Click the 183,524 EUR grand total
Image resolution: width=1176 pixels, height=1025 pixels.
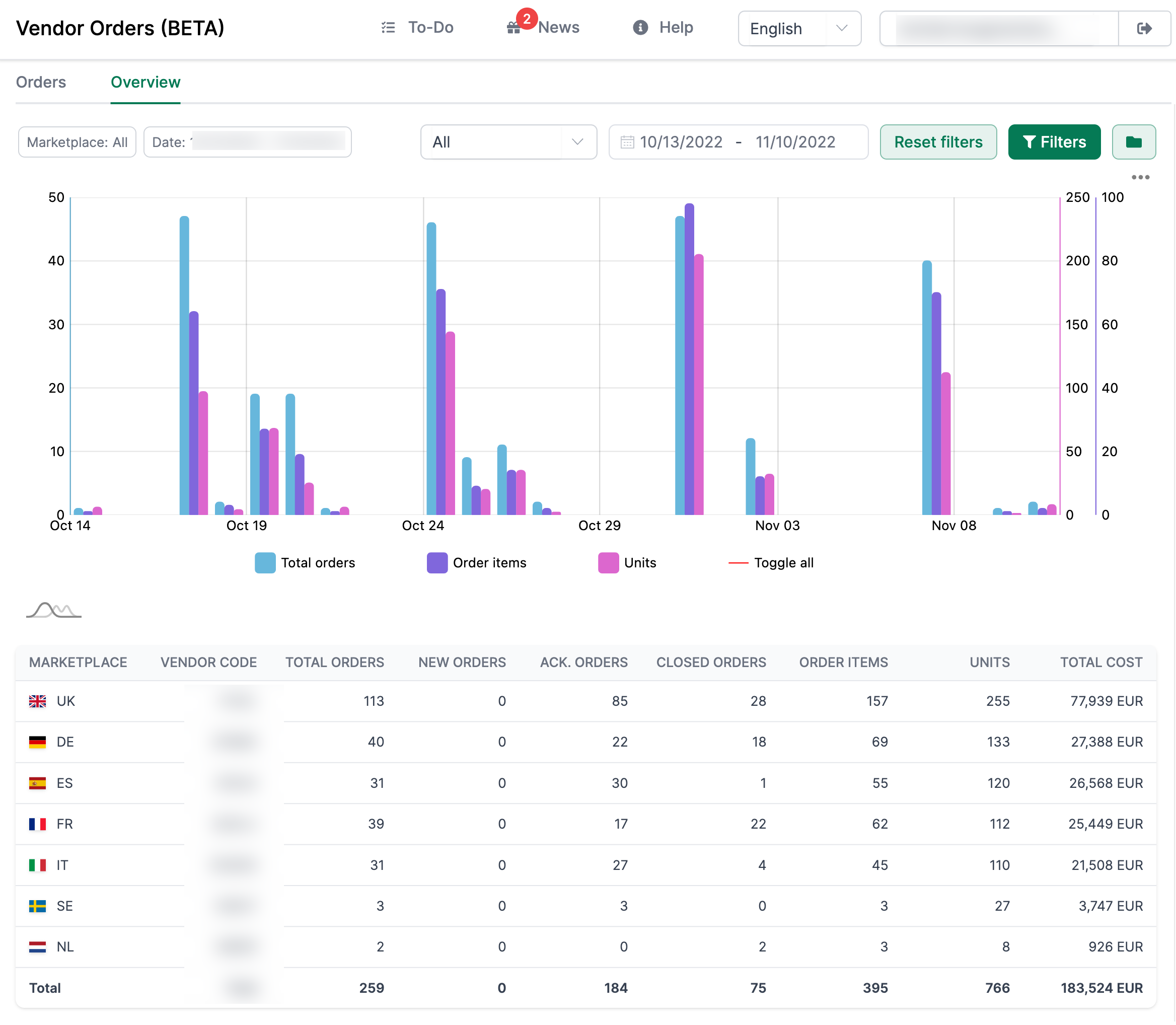[1101, 988]
